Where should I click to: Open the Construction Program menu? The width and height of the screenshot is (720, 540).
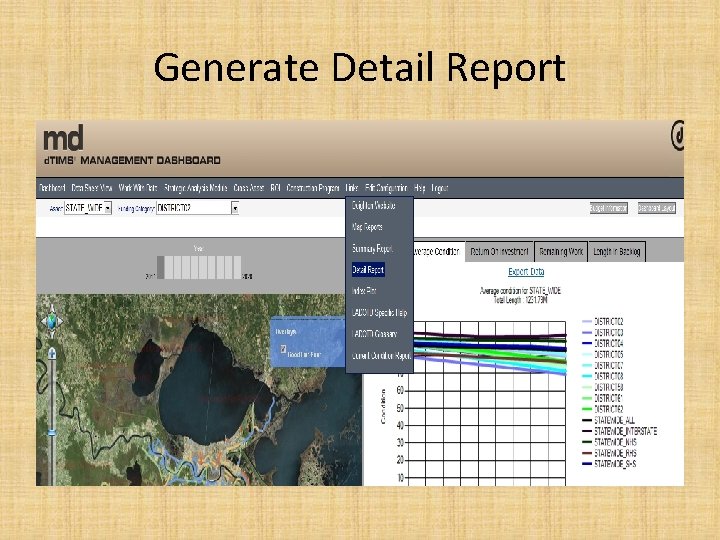point(313,188)
